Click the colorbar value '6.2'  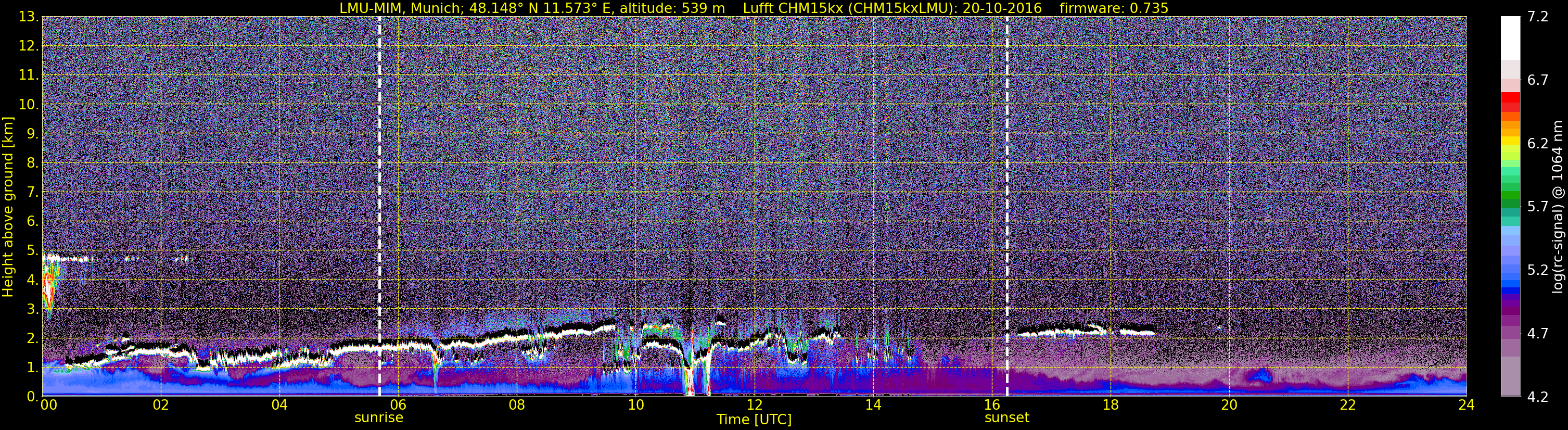click(1538, 144)
